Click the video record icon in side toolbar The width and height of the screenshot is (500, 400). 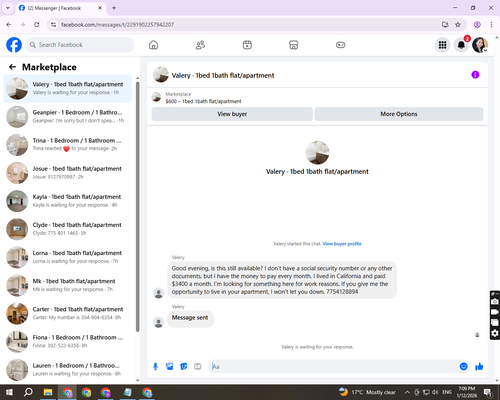coord(495,312)
